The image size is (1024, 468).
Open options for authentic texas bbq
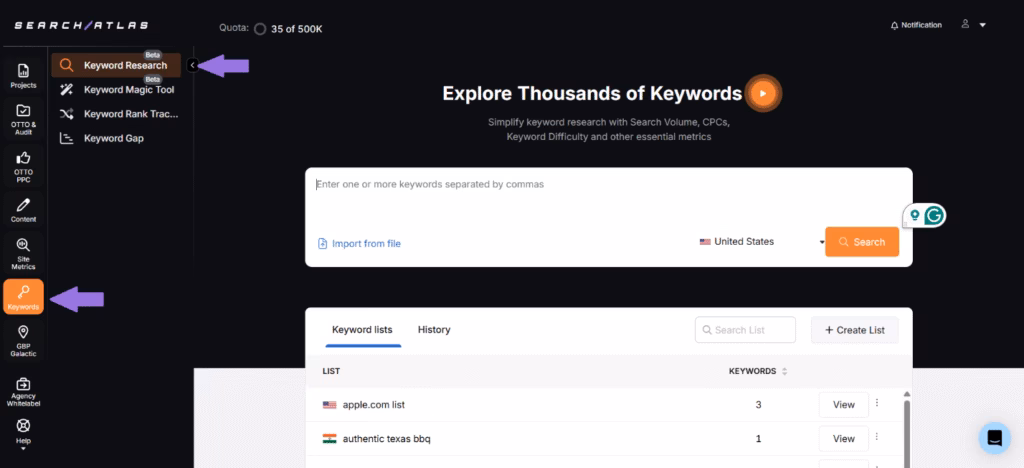click(877, 437)
